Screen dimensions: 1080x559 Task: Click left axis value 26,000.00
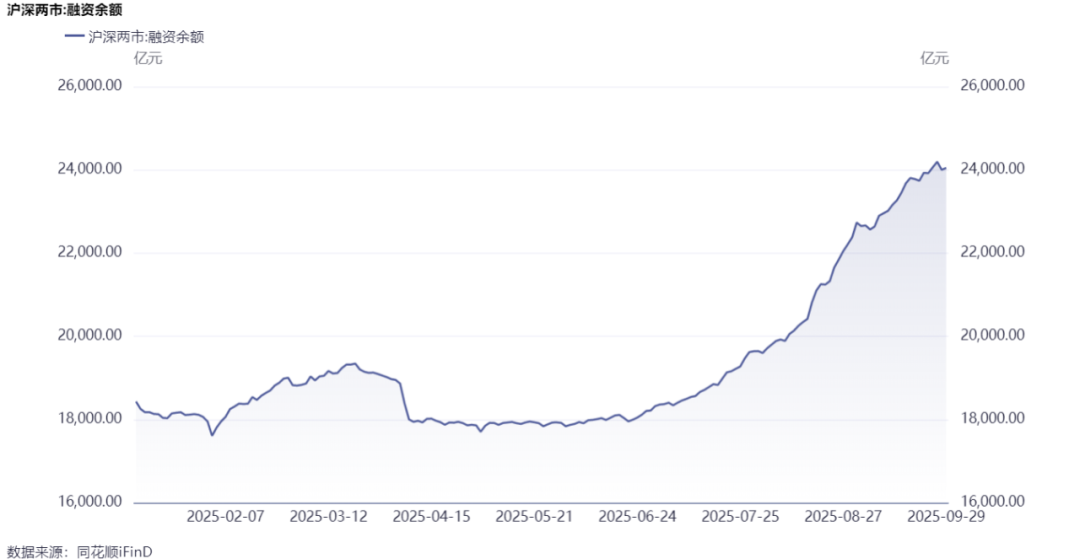[92, 86]
